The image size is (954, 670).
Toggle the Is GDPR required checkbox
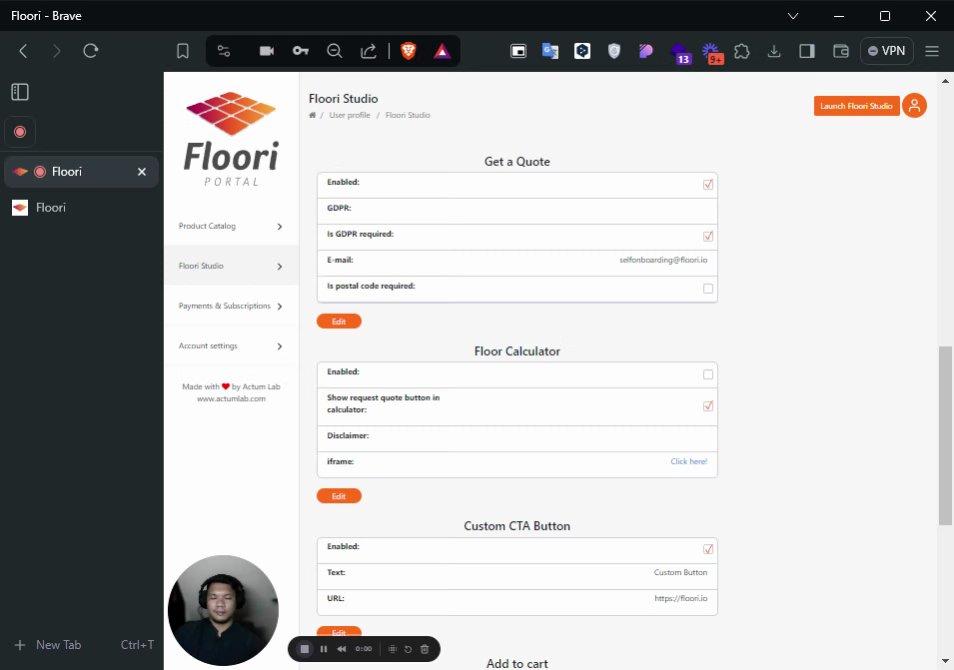click(708, 236)
